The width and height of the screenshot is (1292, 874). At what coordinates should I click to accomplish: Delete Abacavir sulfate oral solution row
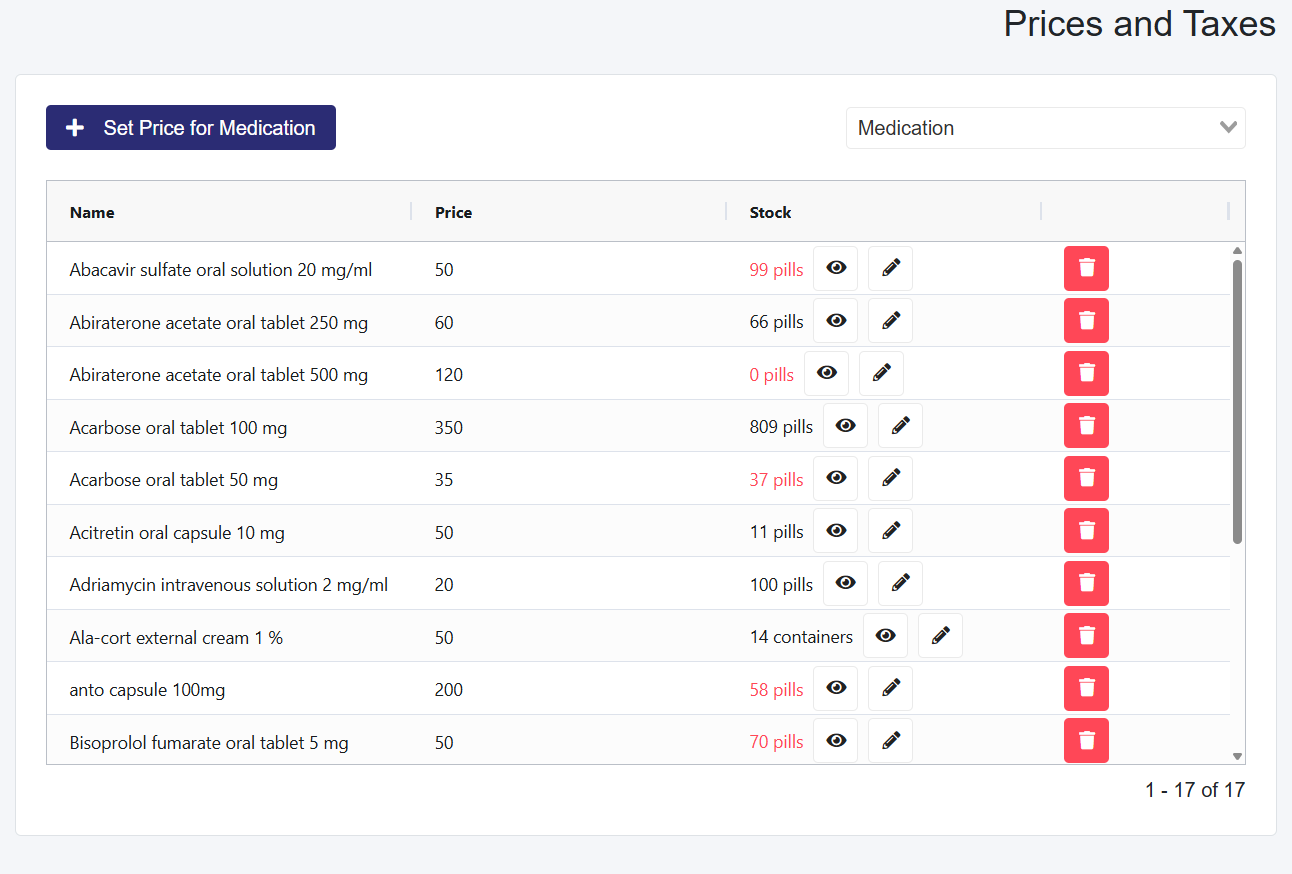point(1086,268)
